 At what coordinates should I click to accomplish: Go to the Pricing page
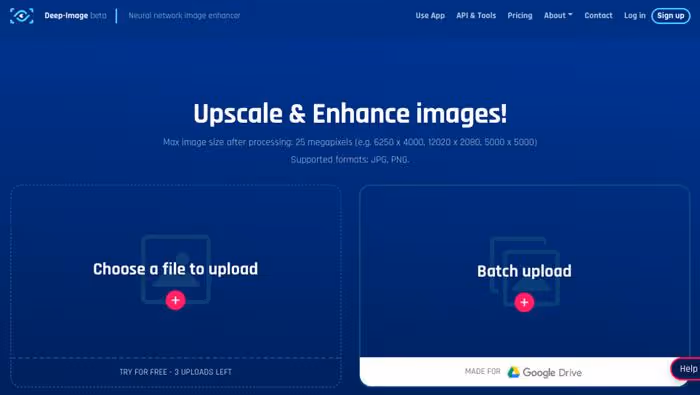520,16
